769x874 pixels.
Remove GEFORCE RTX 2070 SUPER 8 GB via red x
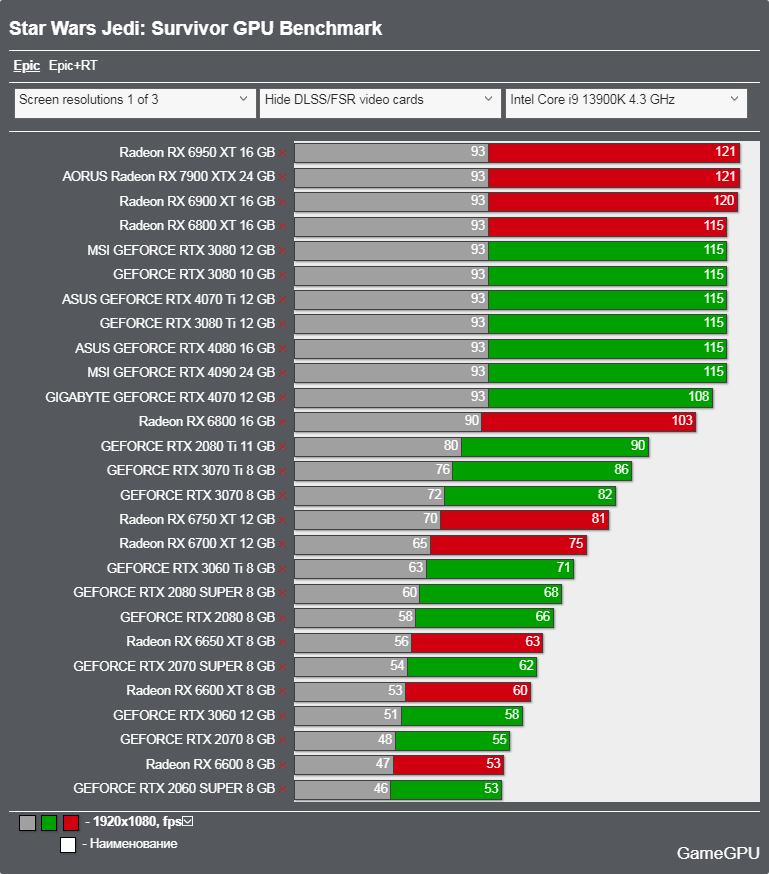coord(283,668)
